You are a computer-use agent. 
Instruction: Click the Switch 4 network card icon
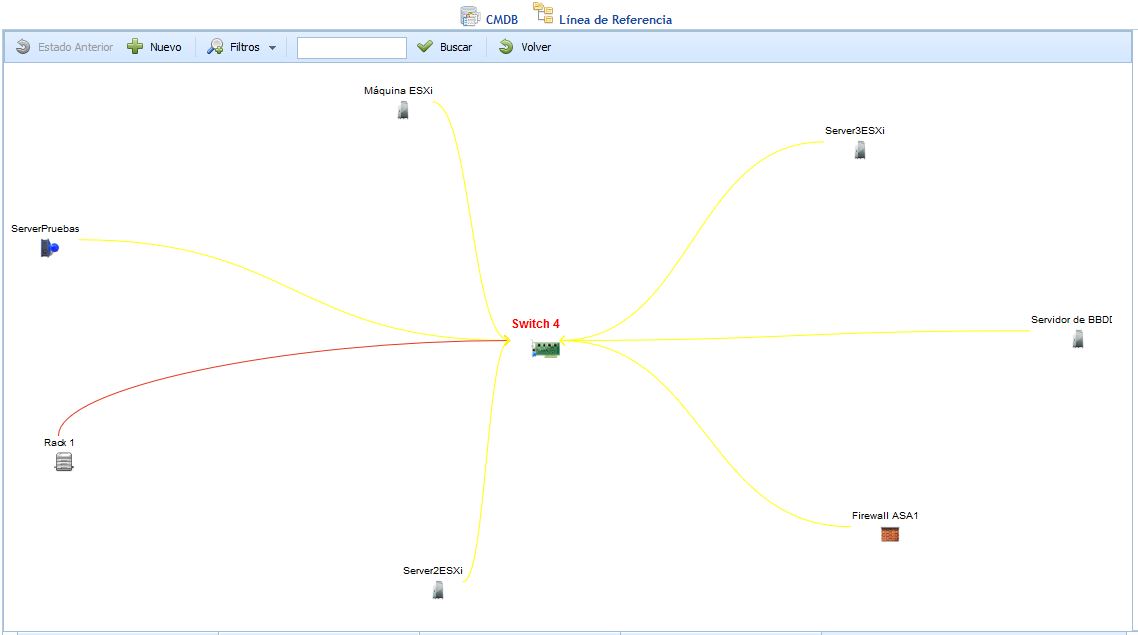[x=546, y=348]
